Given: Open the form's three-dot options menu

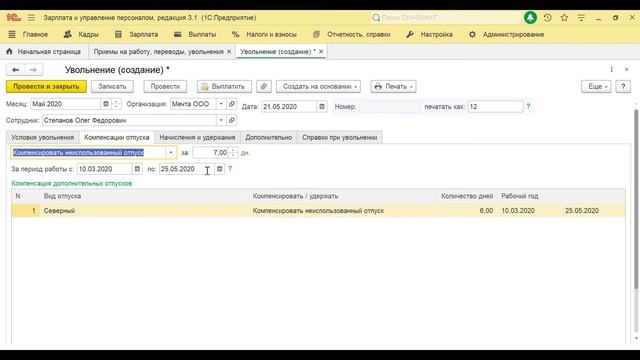Looking at the screenshot, I should pos(611,70).
